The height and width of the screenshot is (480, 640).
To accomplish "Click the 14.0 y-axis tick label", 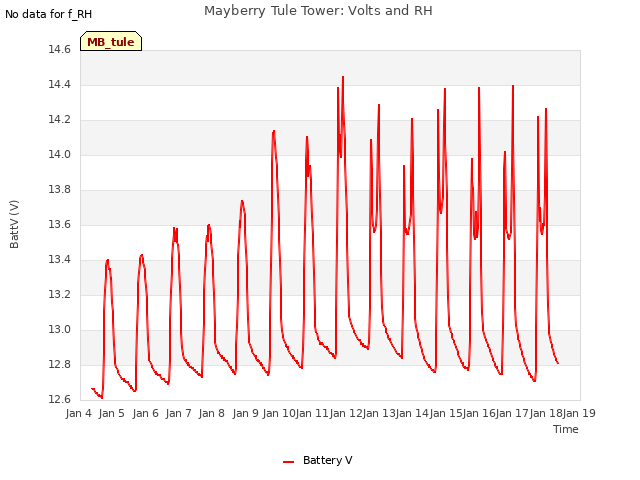I will [60, 155].
